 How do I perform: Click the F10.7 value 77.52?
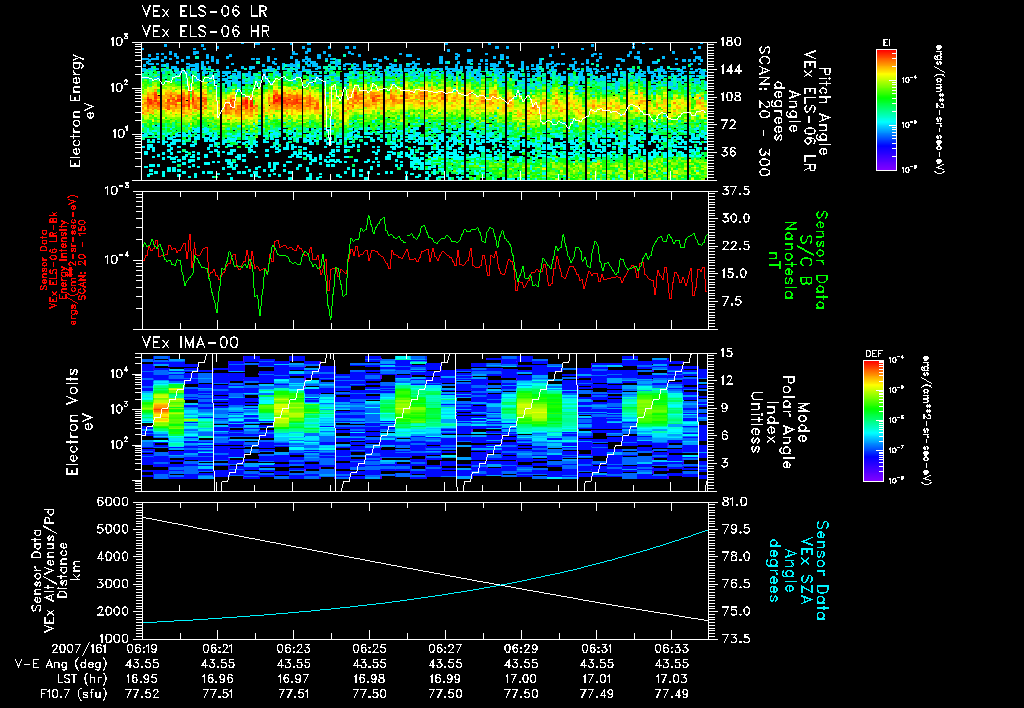click(142, 694)
